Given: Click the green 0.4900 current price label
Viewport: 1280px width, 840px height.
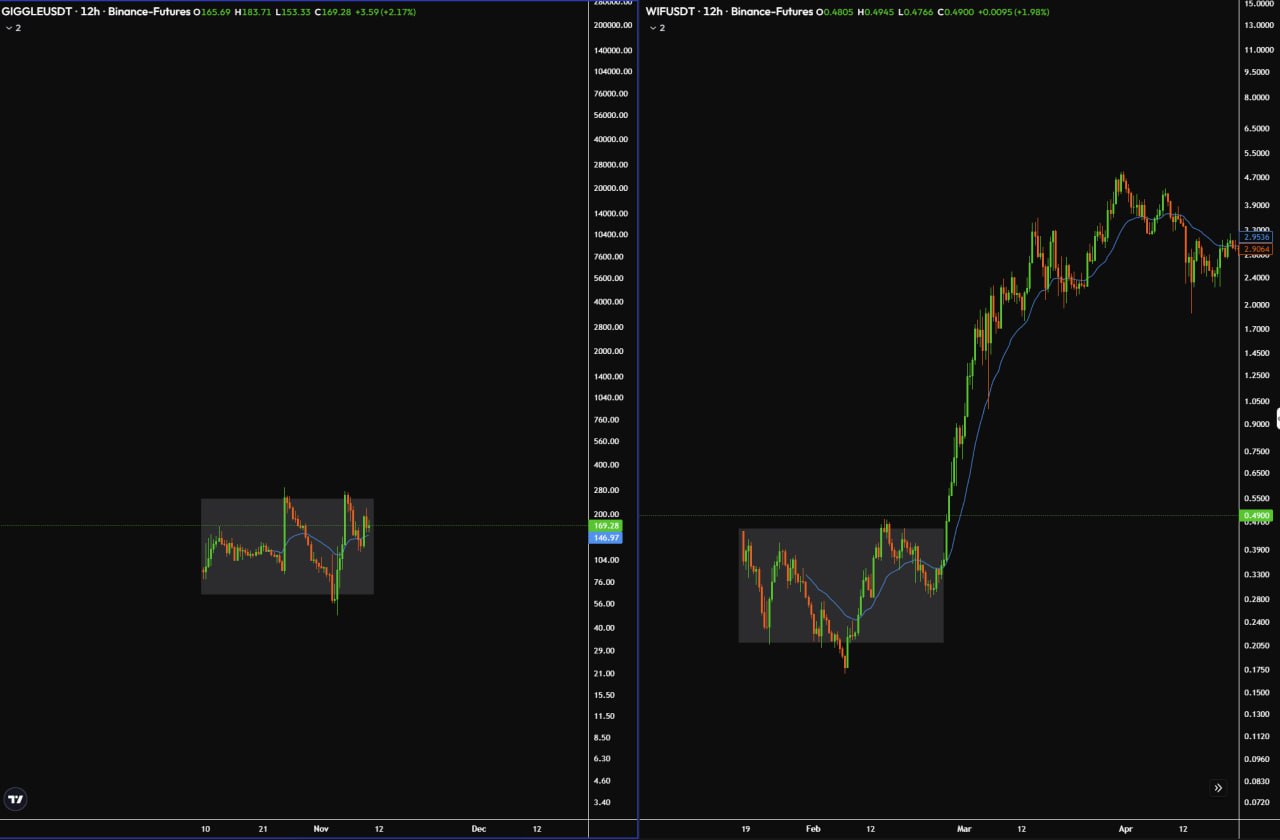Looking at the screenshot, I should coord(1255,516).
